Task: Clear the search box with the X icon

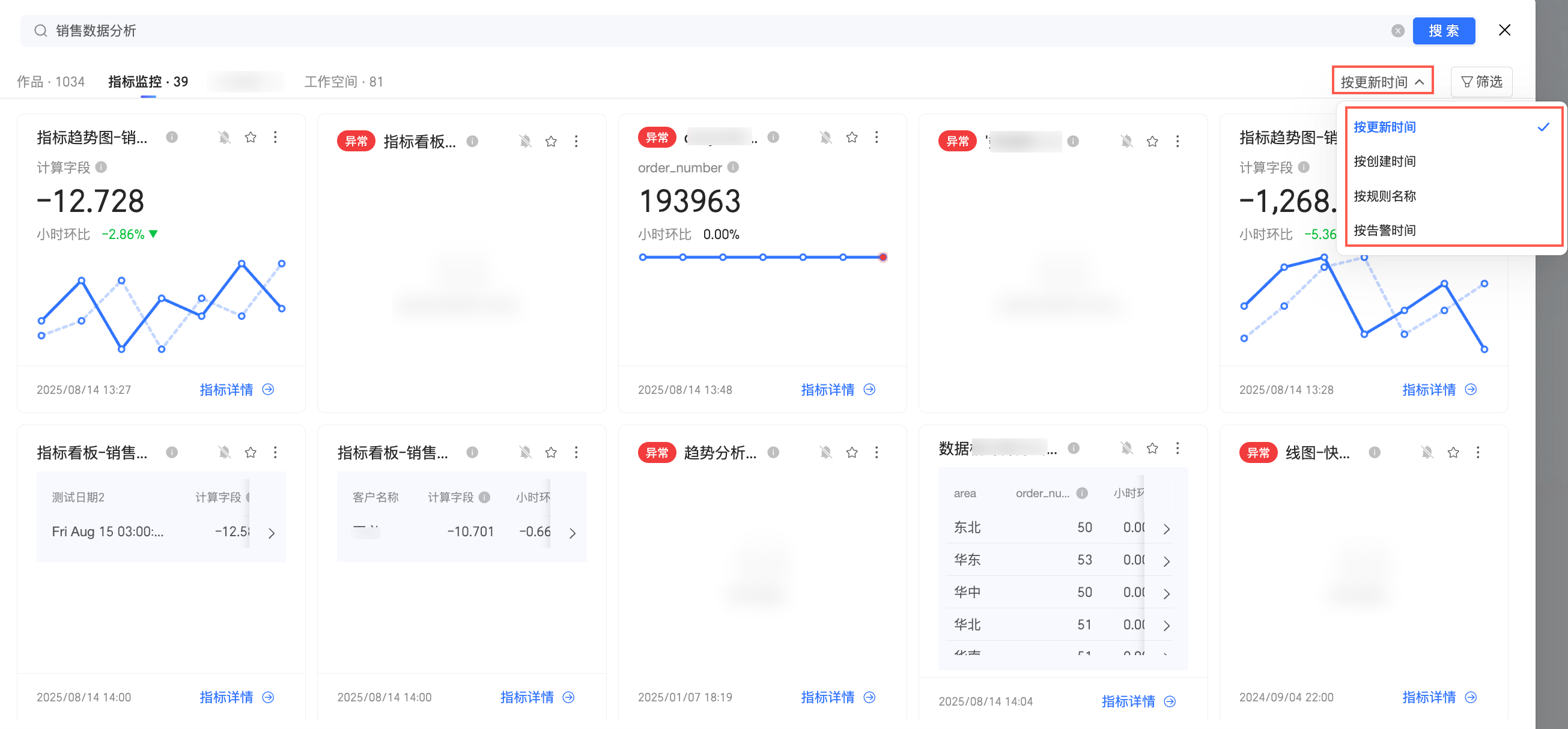Action: (x=1397, y=31)
